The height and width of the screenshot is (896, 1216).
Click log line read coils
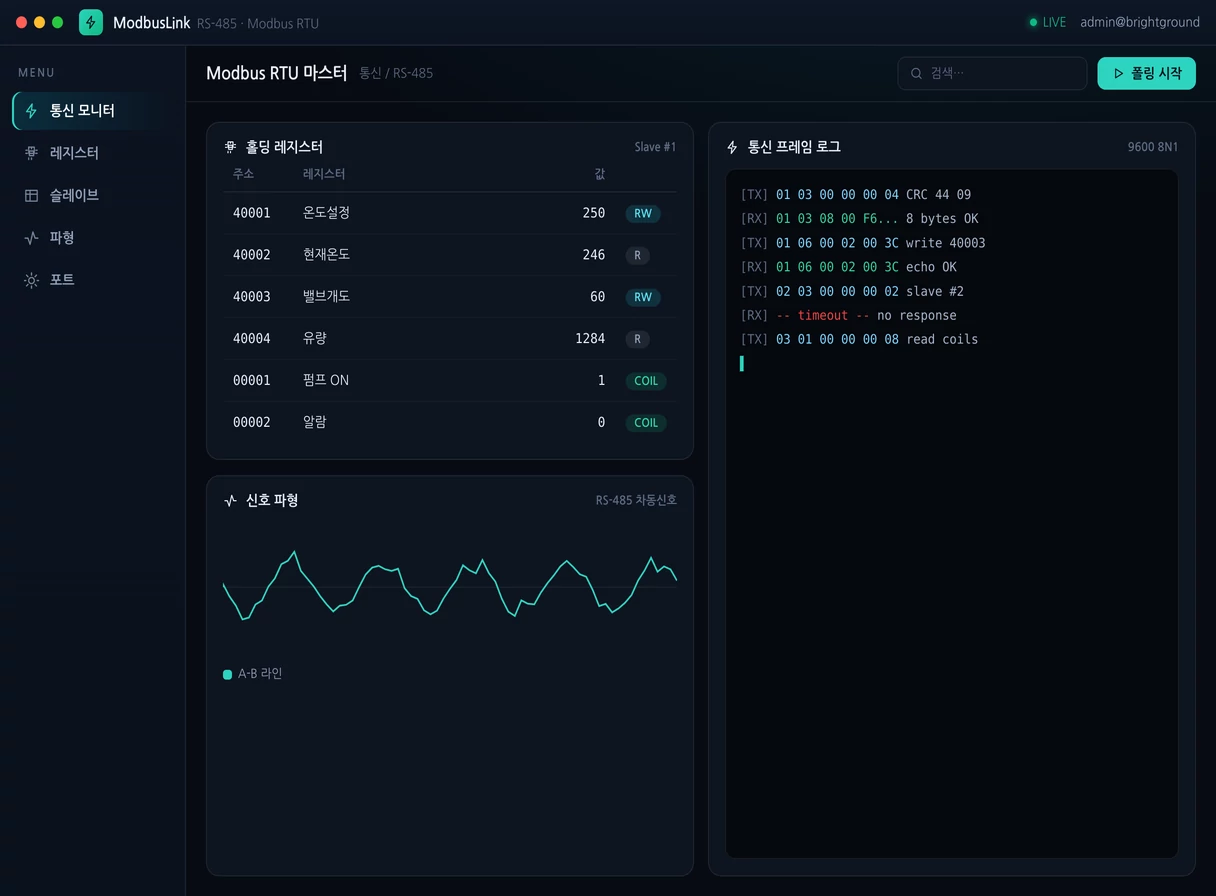(x=860, y=339)
